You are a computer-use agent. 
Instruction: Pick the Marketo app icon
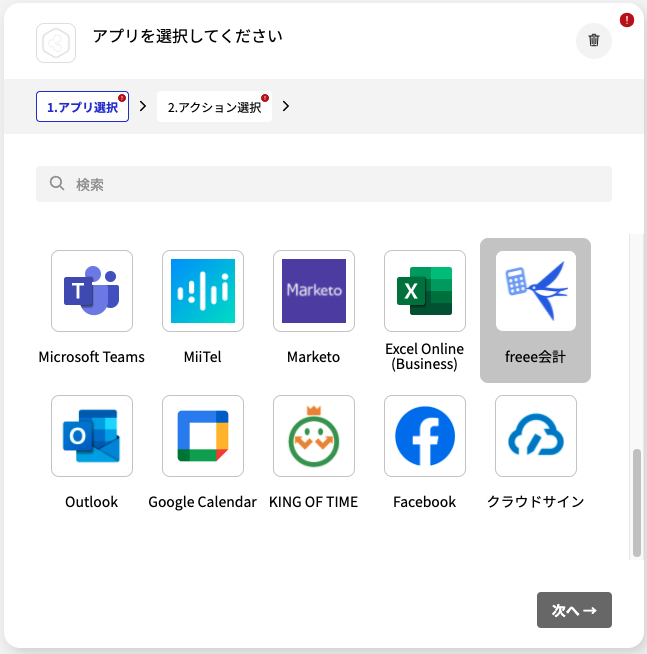(x=314, y=291)
